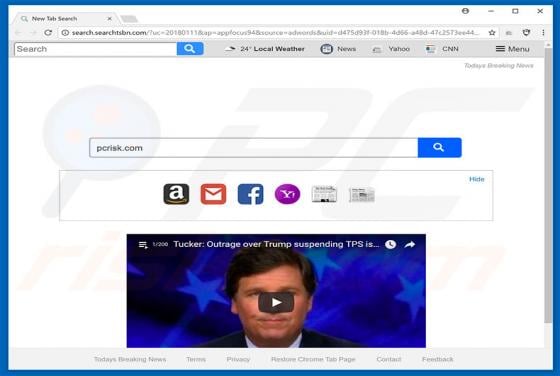Hide the shortcut icons panel
This screenshot has height=376, width=560.
point(477,179)
